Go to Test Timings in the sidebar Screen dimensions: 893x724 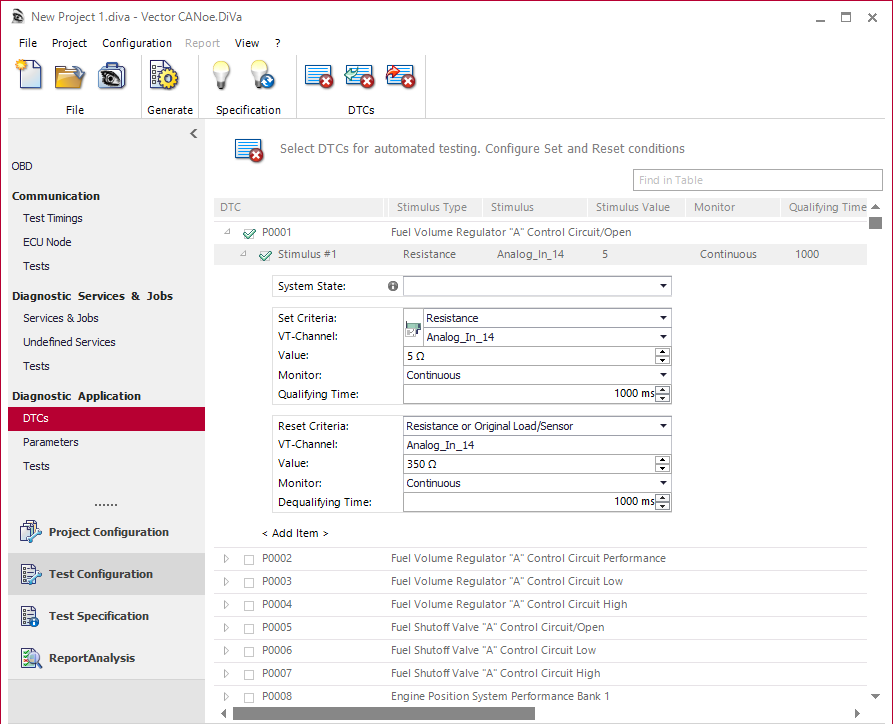[53, 218]
